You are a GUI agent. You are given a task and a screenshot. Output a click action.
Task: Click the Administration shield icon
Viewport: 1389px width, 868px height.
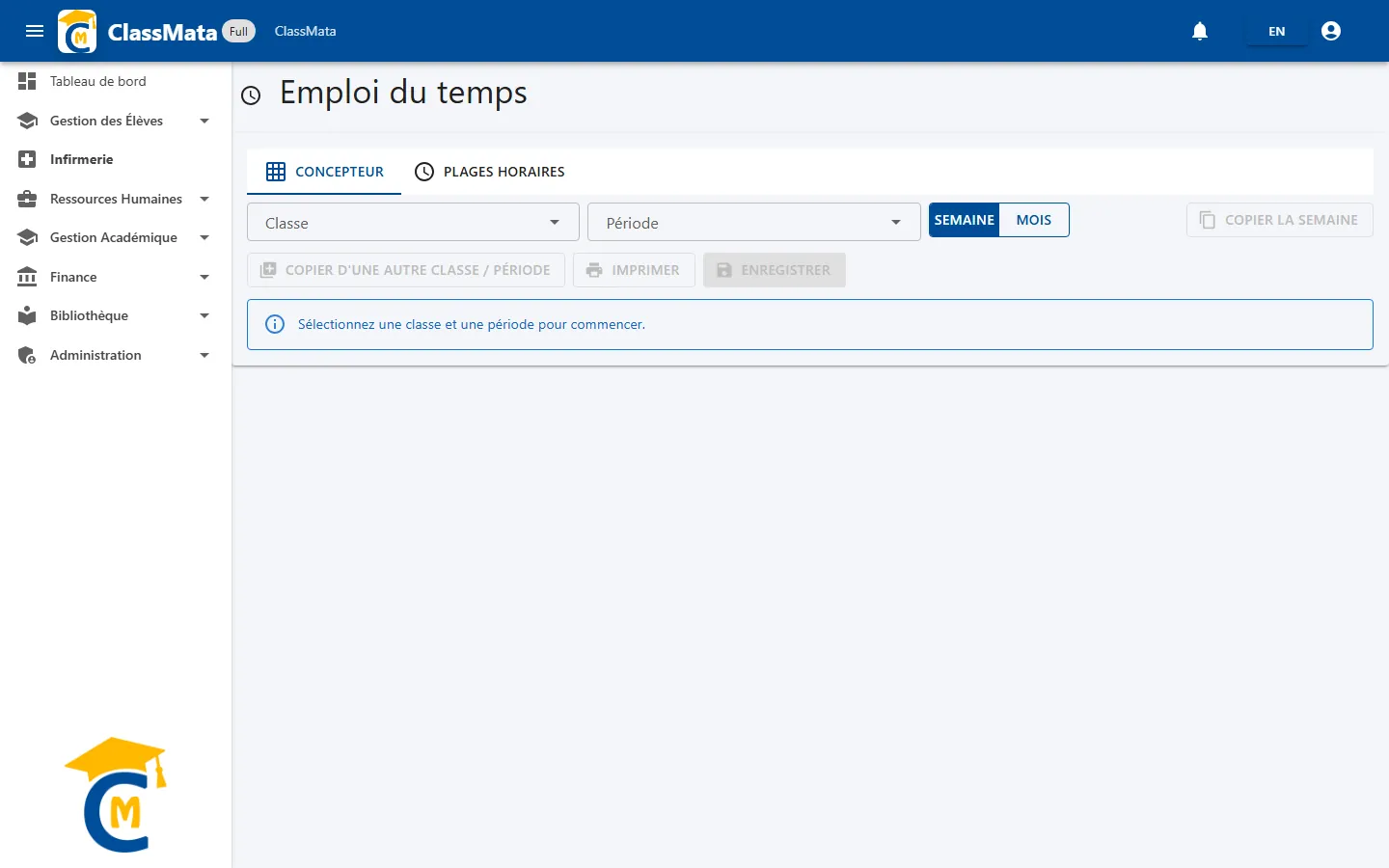click(x=27, y=355)
